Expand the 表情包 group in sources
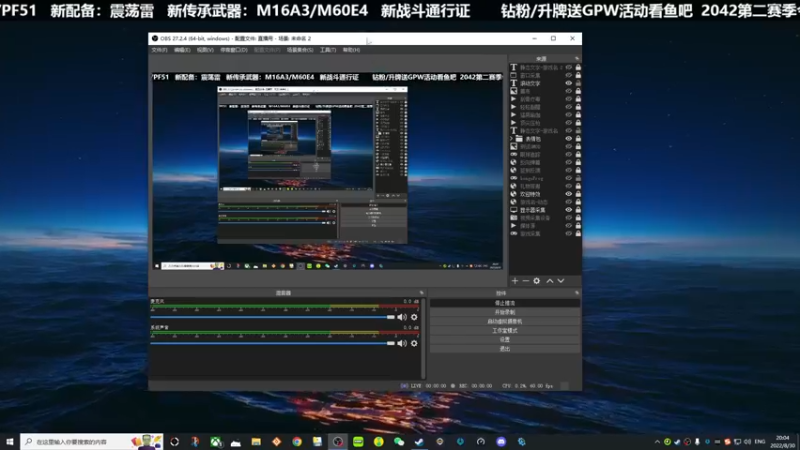Viewport: 800px width, 450px height. (x=512, y=139)
